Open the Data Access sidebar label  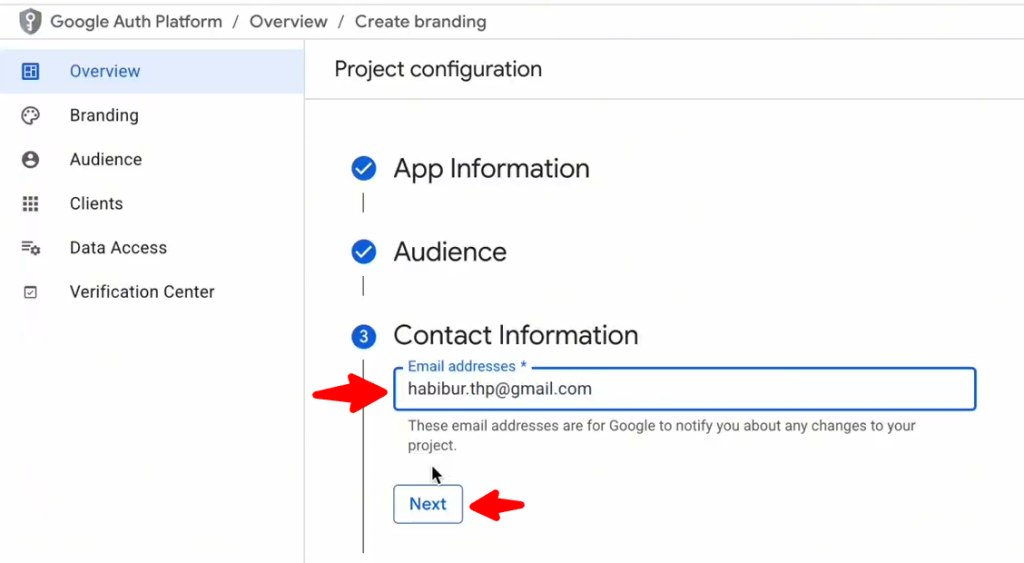point(118,248)
